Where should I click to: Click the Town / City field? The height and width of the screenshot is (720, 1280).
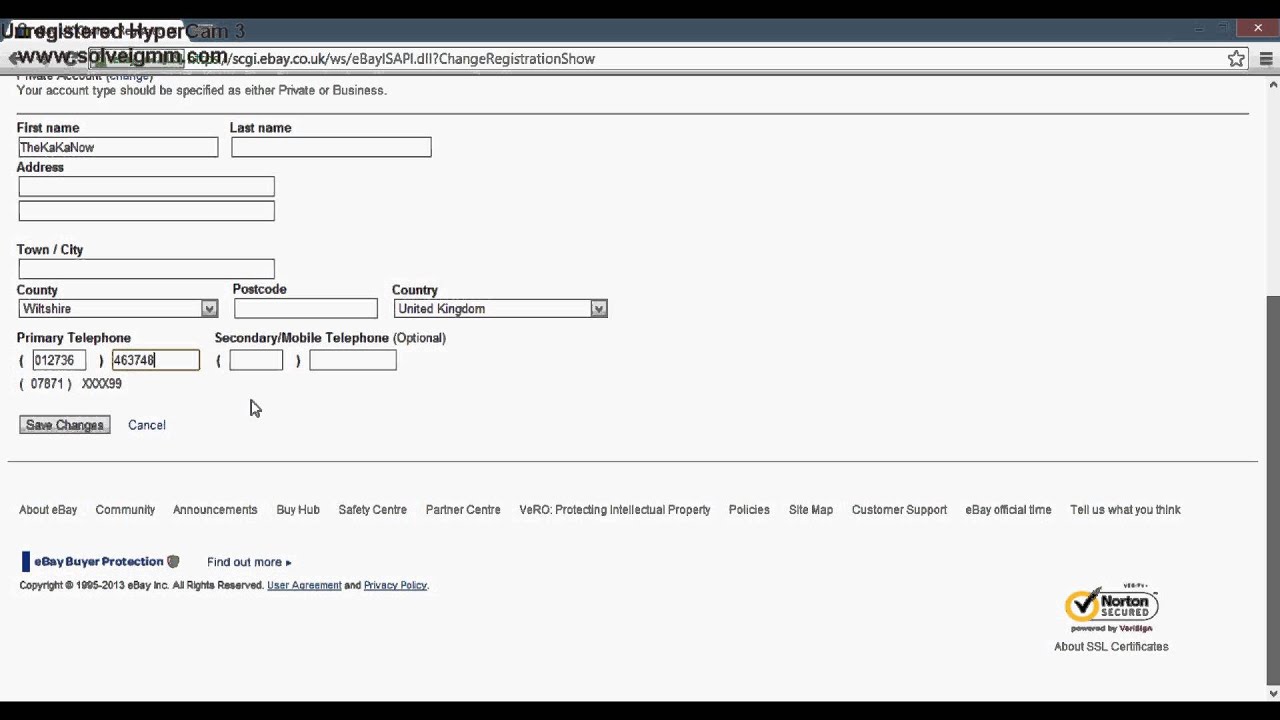pyautogui.click(x=146, y=269)
